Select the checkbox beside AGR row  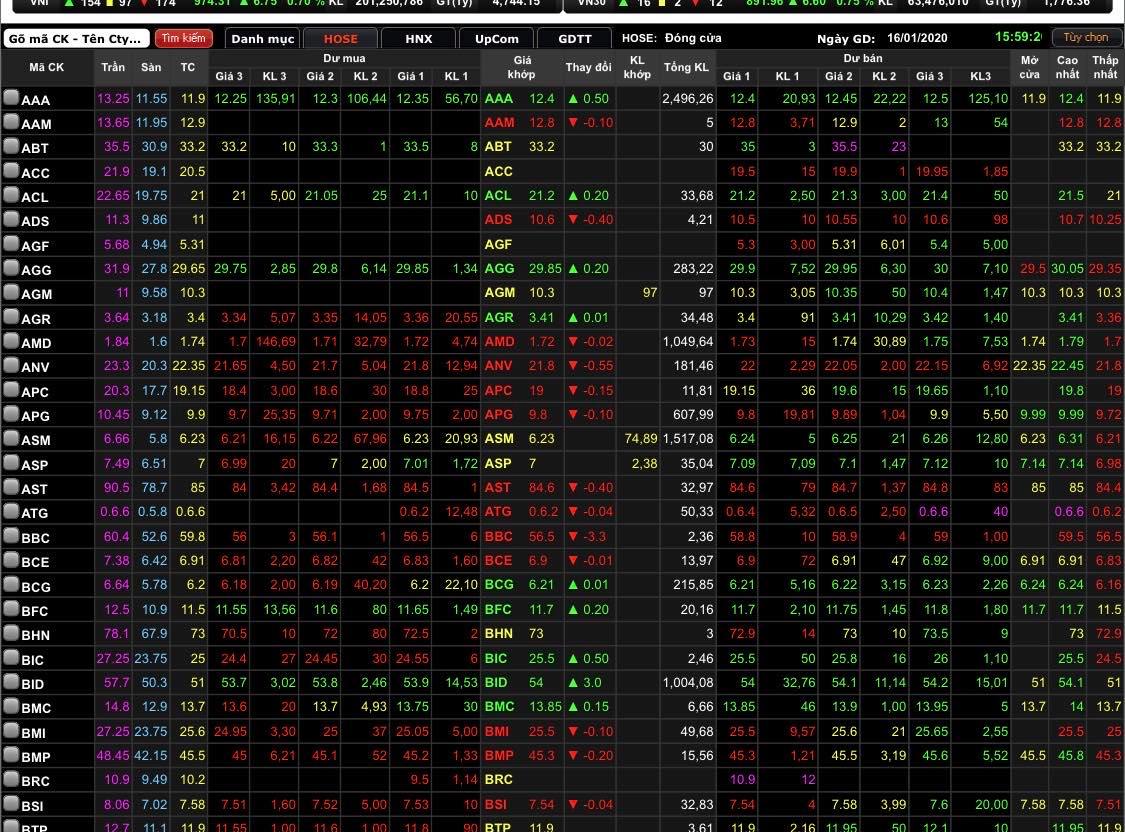click(x=11, y=318)
